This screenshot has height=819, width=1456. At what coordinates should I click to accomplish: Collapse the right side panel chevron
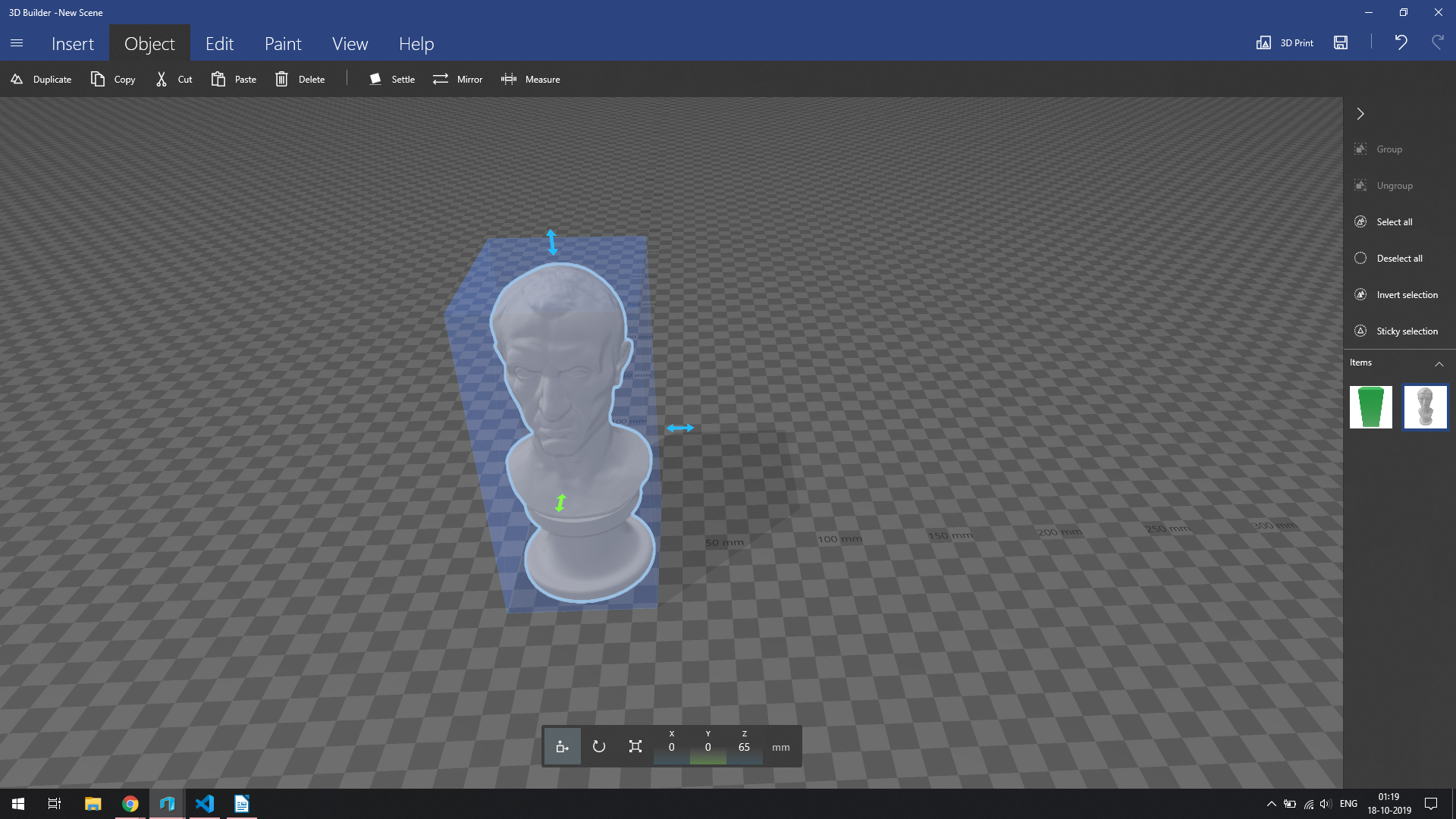tap(1360, 114)
